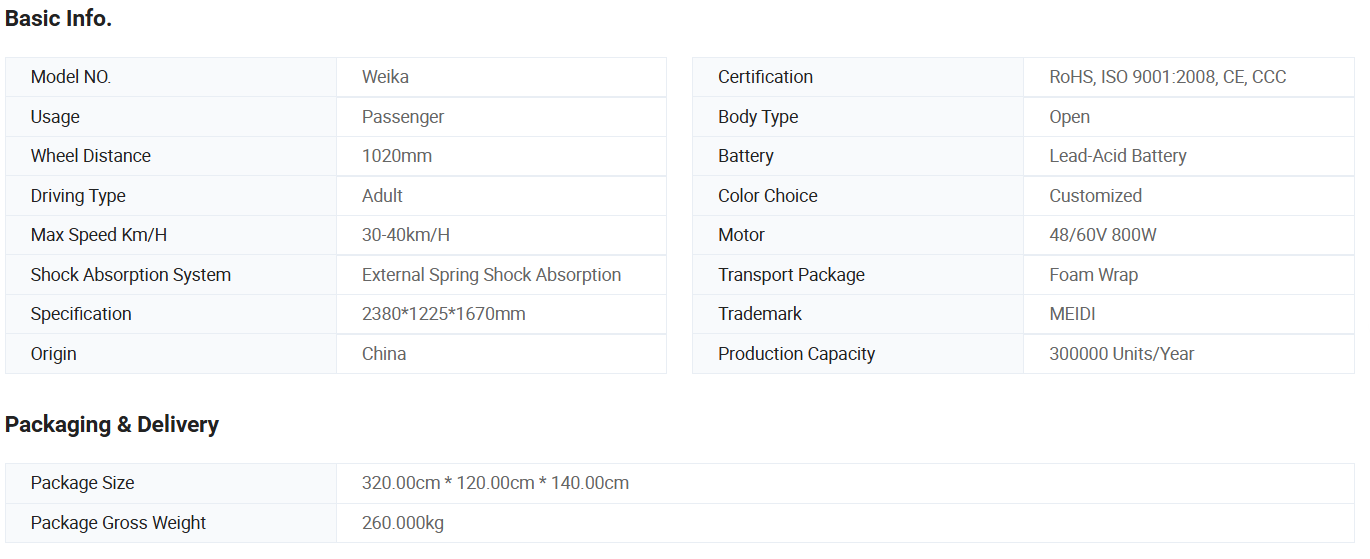Screen dimensions: 1370x559
Task: Select the RoHS, ISO 9001:2008 certification text
Action: (1134, 77)
